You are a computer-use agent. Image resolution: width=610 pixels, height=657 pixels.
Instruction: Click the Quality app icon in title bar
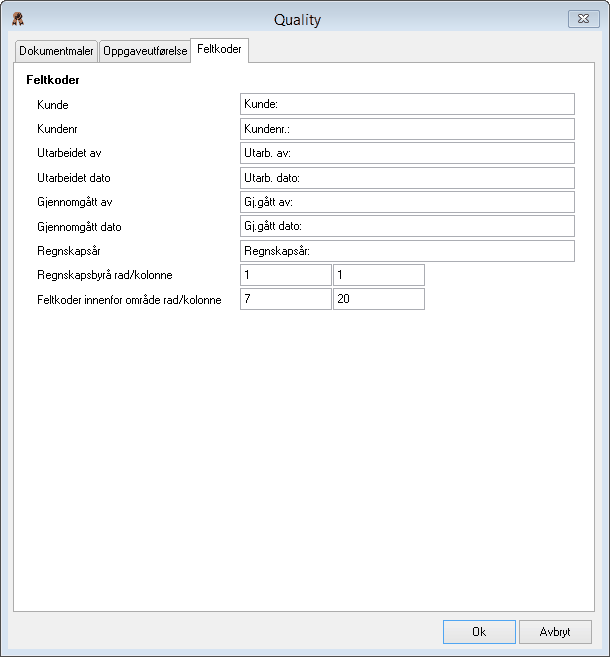(x=18, y=19)
